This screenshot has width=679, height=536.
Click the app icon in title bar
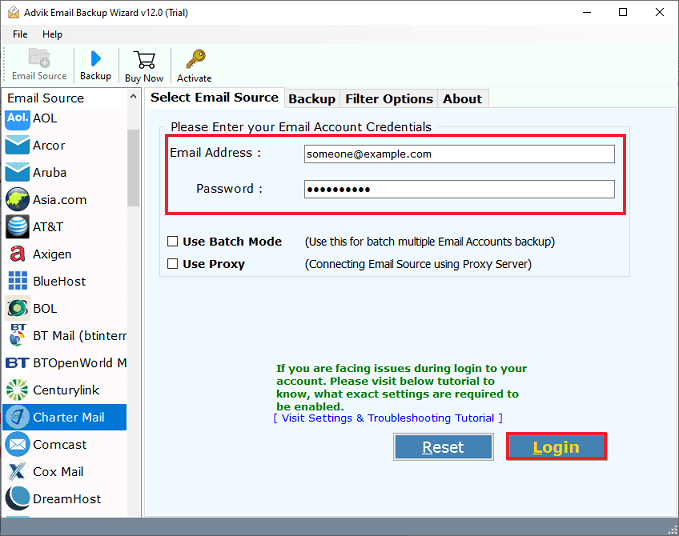point(13,13)
